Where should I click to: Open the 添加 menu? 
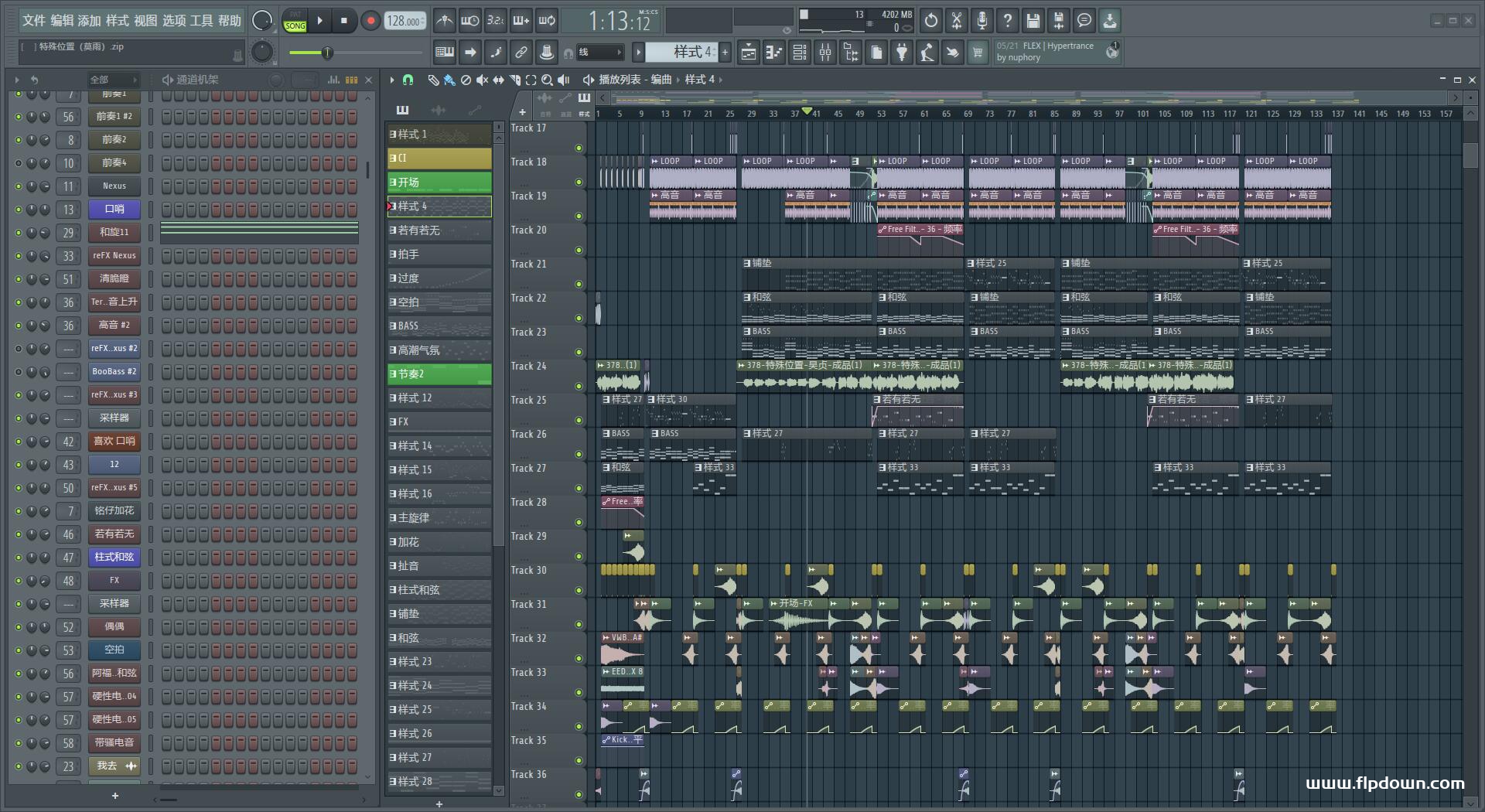(90, 20)
